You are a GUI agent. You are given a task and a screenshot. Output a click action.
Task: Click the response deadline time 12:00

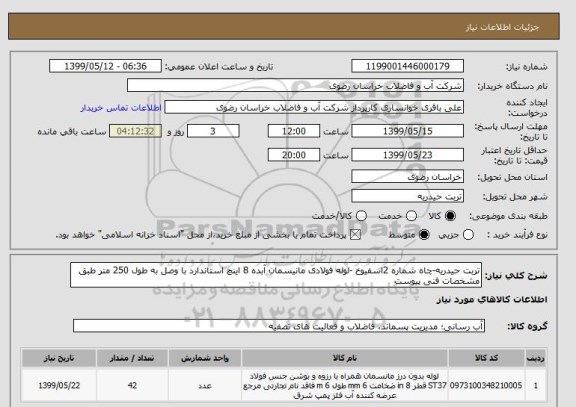(294, 131)
